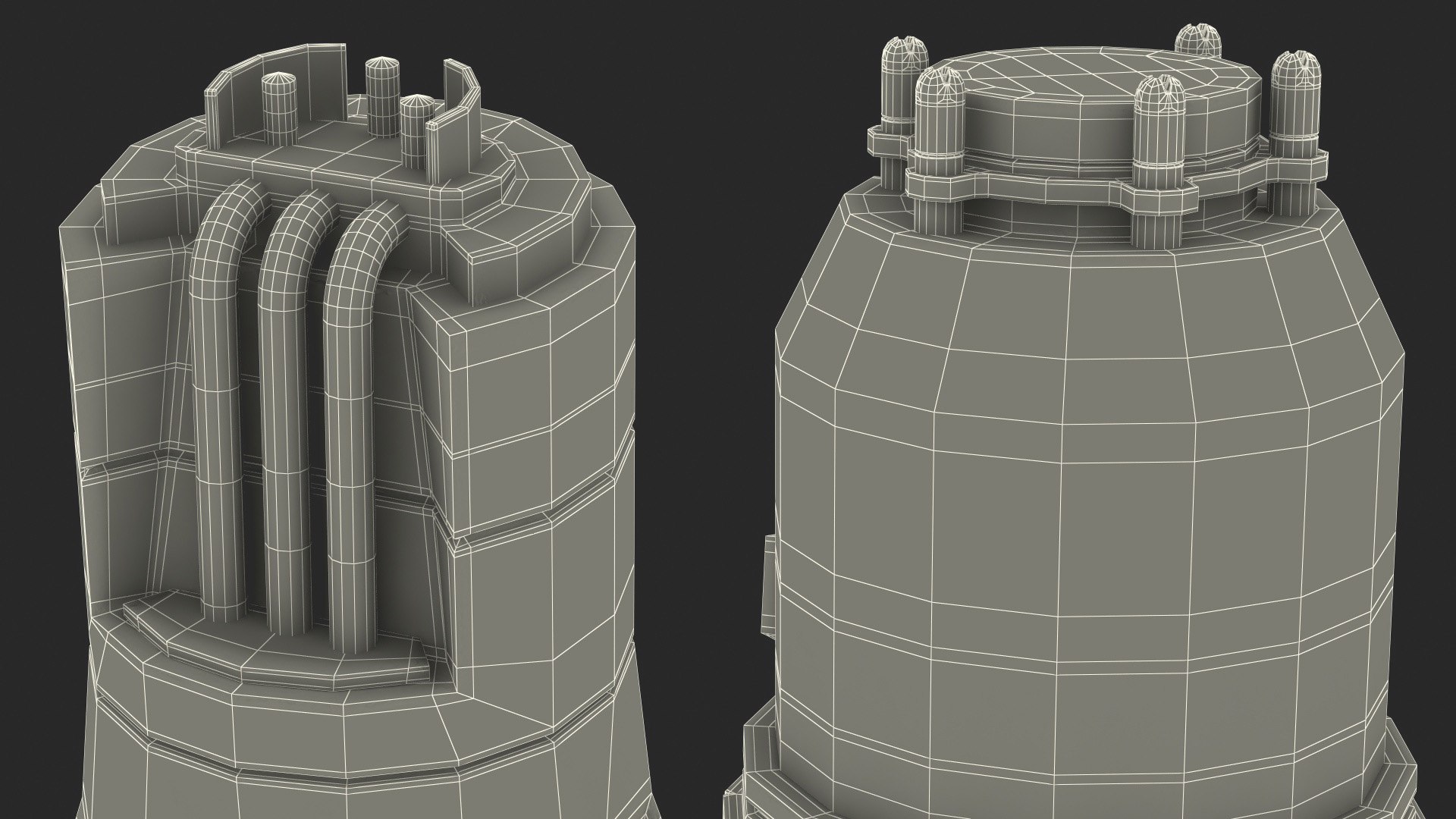The width and height of the screenshot is (1456, 819).
Task: Select the lower flared base of left model
Action: coord(364,751)
